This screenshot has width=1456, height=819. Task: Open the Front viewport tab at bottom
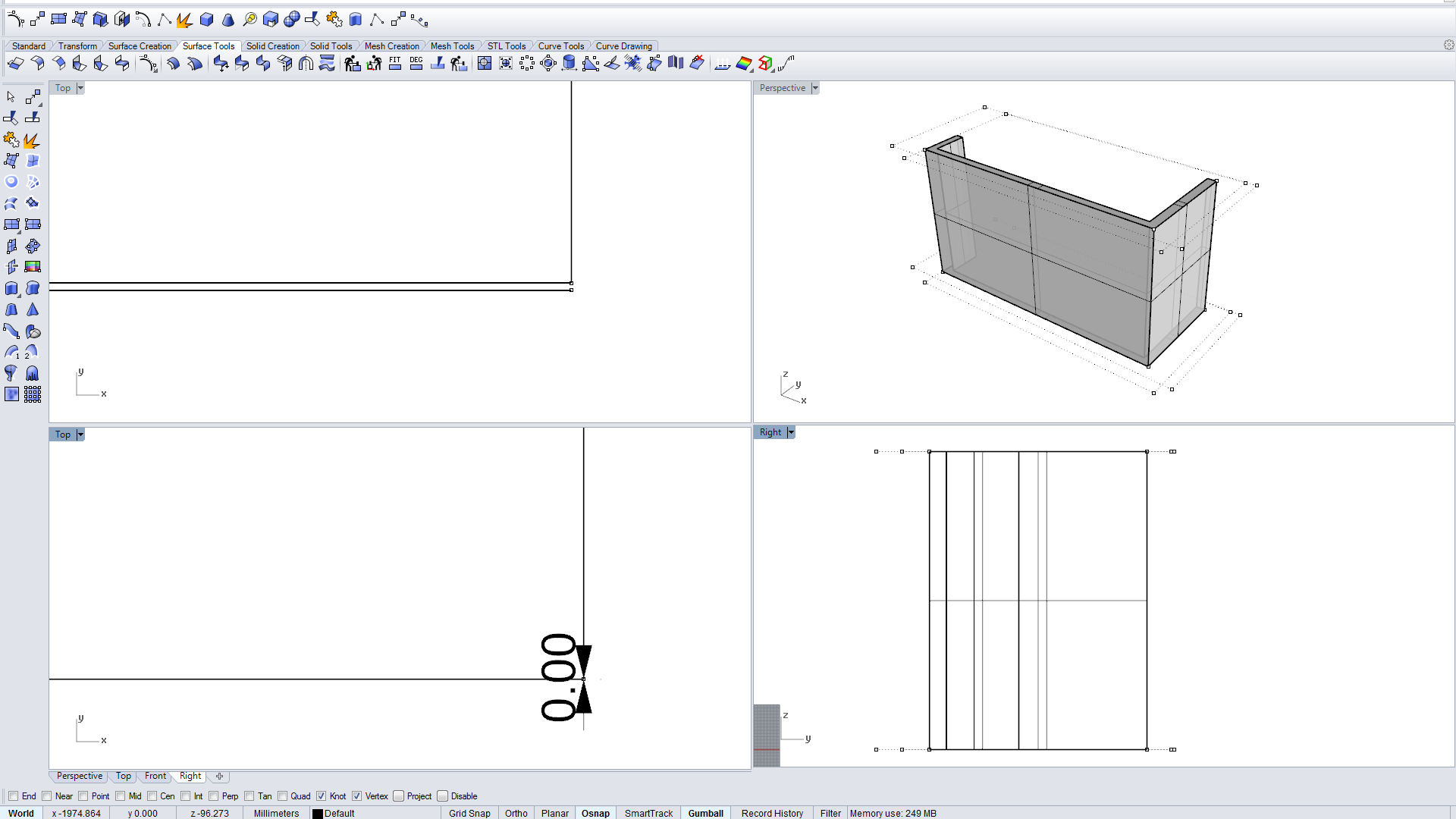tap(155, 776)
